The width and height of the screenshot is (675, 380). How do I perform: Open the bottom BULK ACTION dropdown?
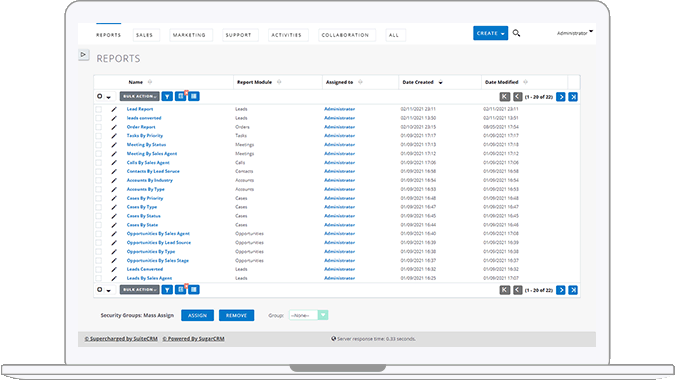[x=139, y=290]
